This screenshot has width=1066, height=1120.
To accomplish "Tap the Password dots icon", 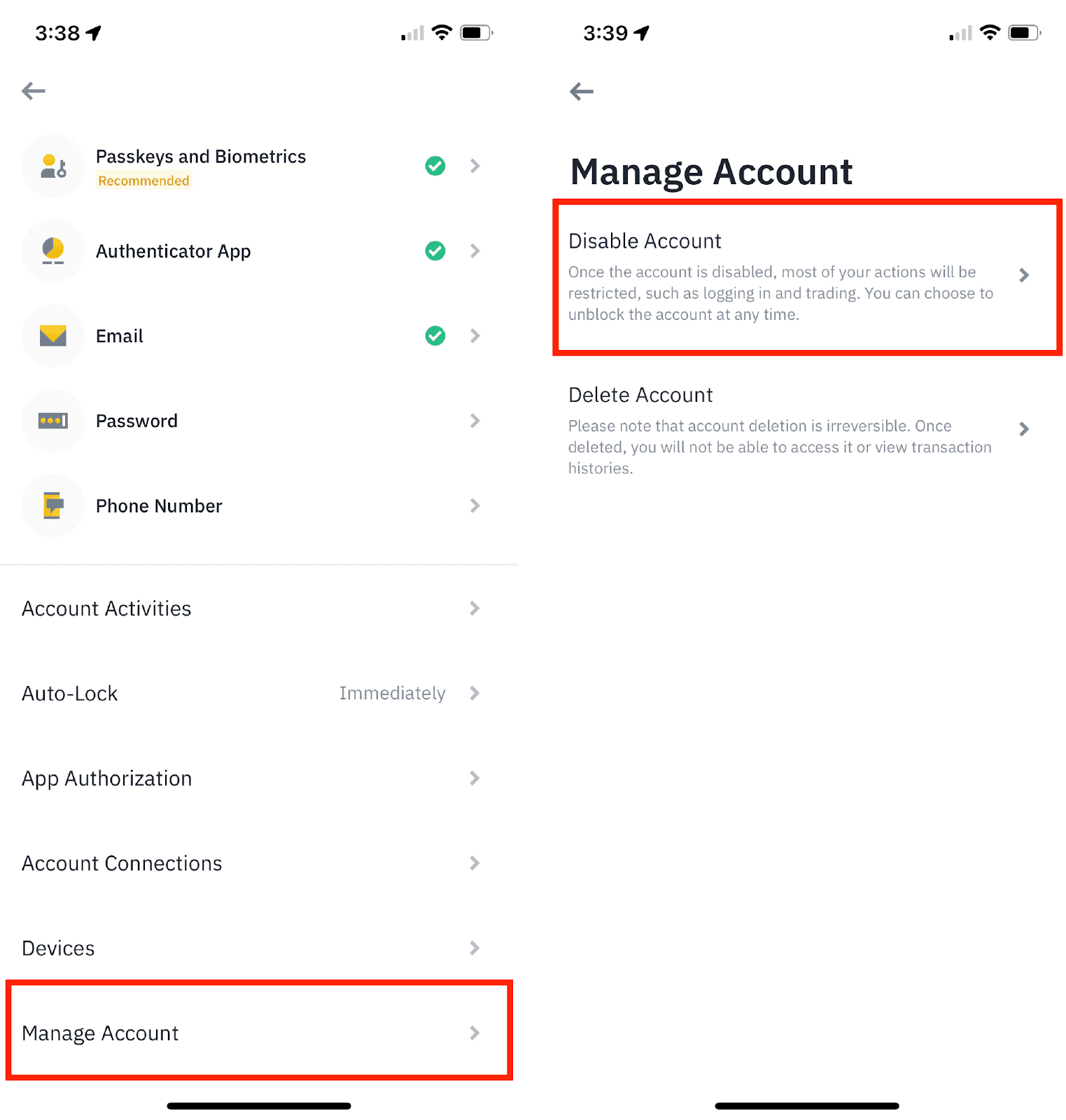I will point(53,421).
